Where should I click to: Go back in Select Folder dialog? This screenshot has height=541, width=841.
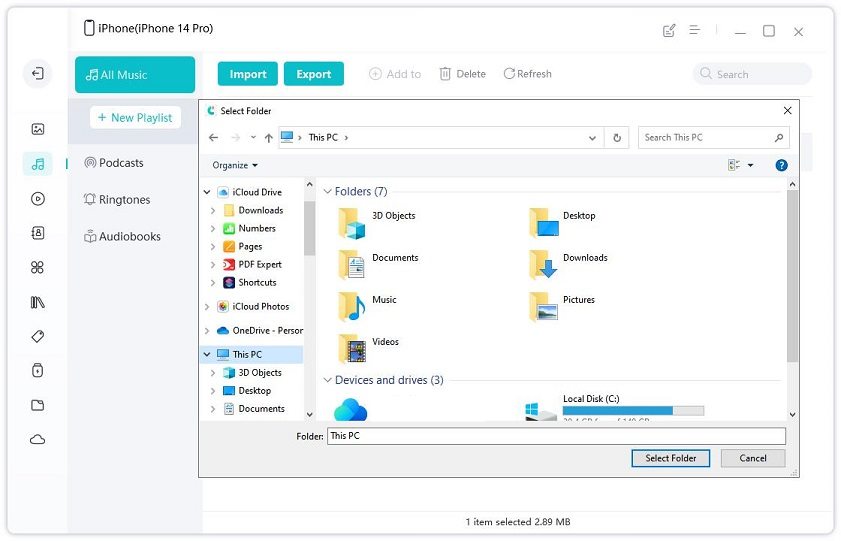(x=213, y=138)
